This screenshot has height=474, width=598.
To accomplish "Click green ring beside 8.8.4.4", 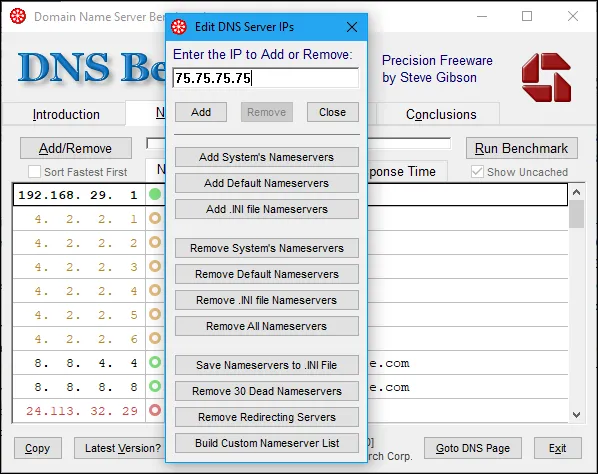I will click(155, 362).
